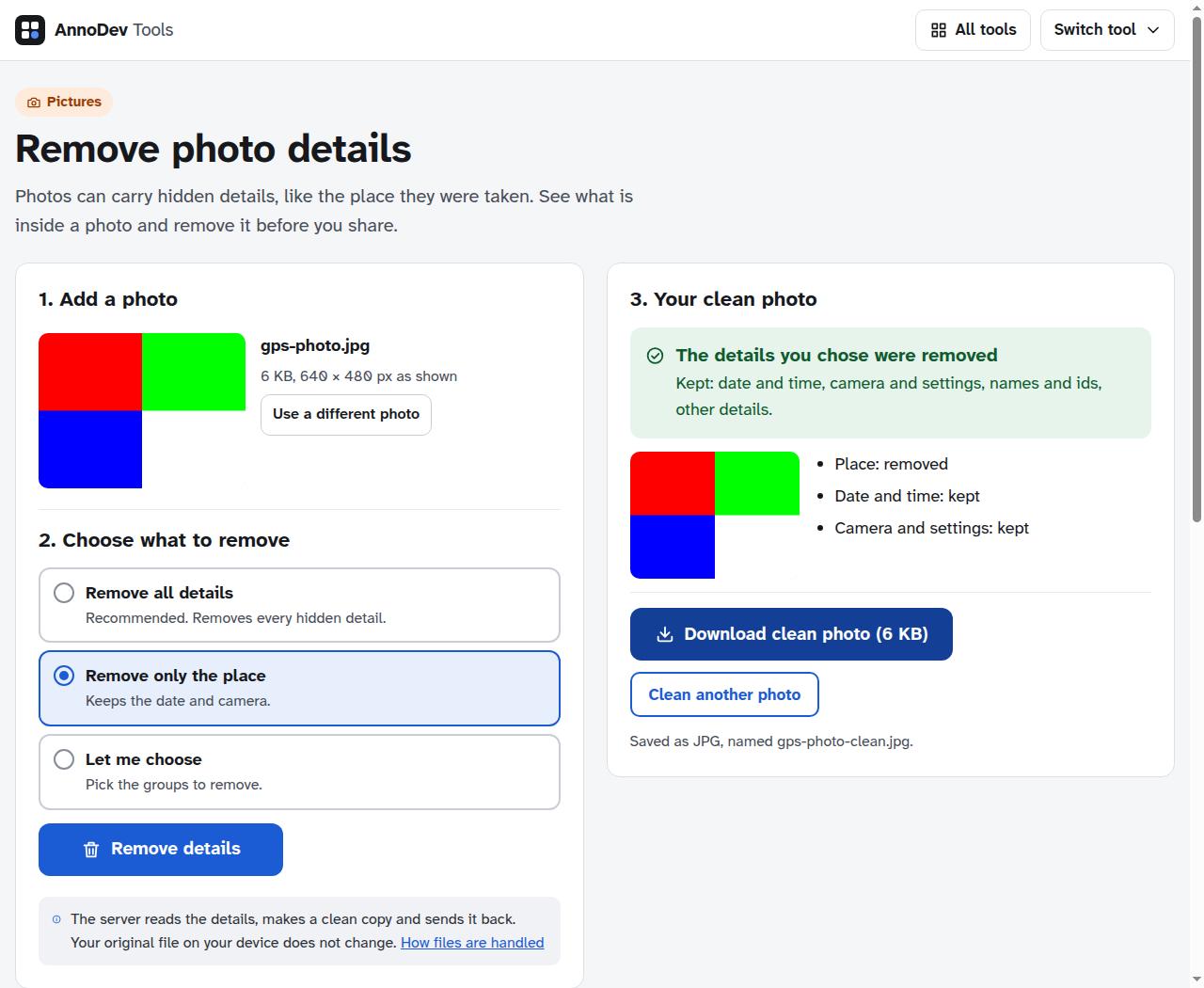Click the download arrow icon
The height and width of the screenshot is (988, 1204).
click(664, 634)
